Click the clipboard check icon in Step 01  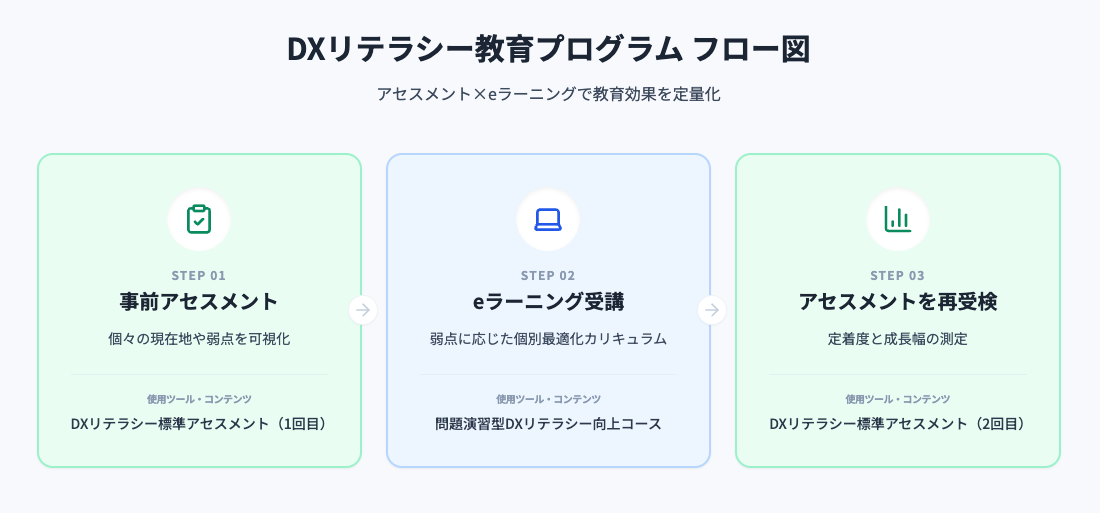(x=199, y=220)
